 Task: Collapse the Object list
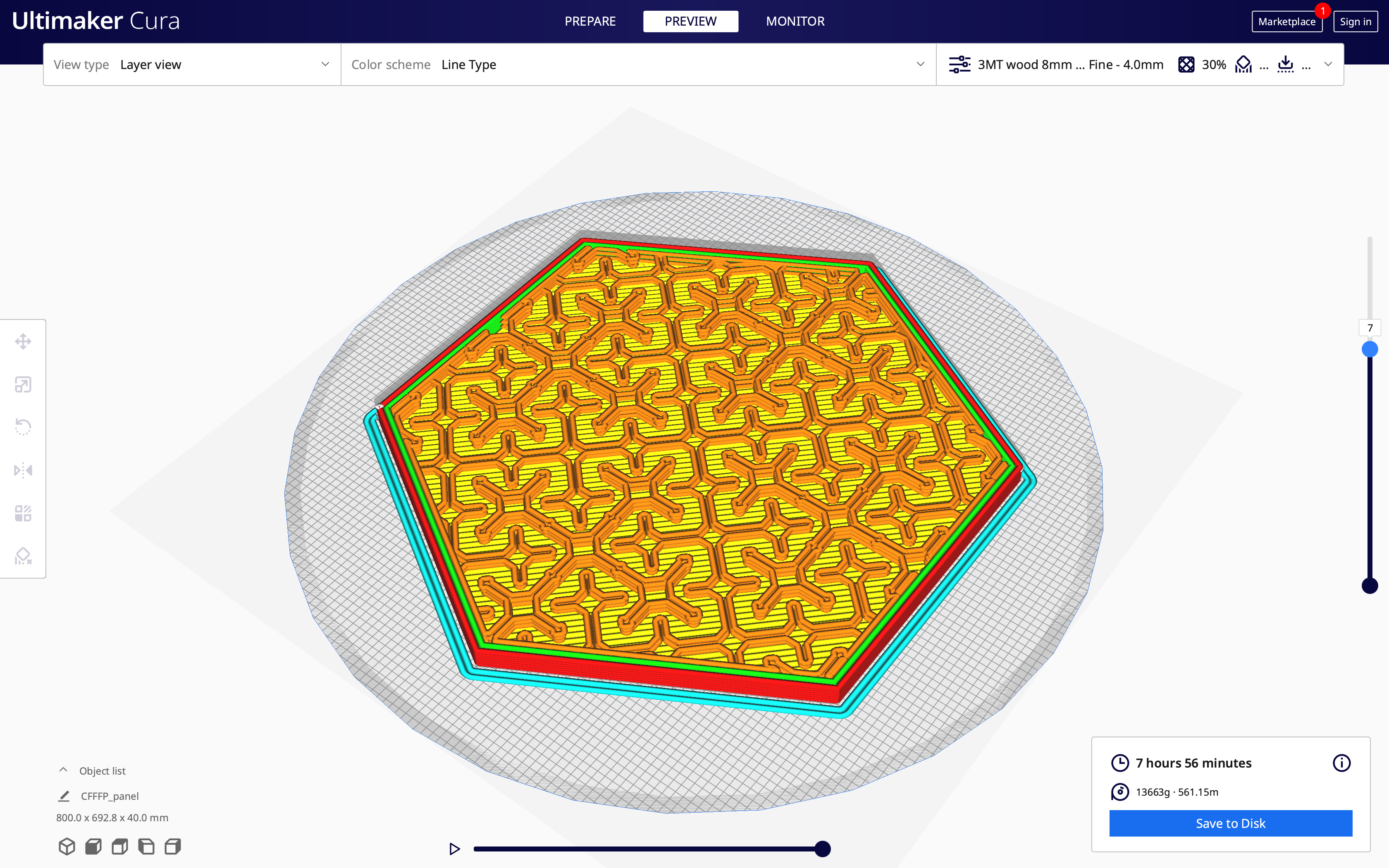[64, 770]
